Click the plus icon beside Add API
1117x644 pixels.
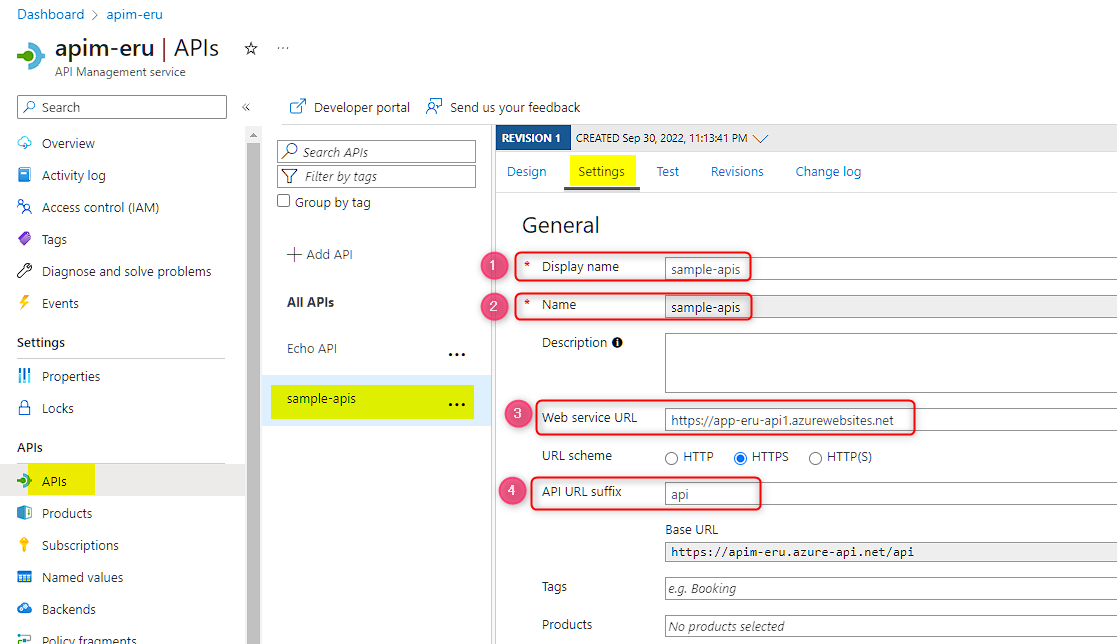(294, 254)
